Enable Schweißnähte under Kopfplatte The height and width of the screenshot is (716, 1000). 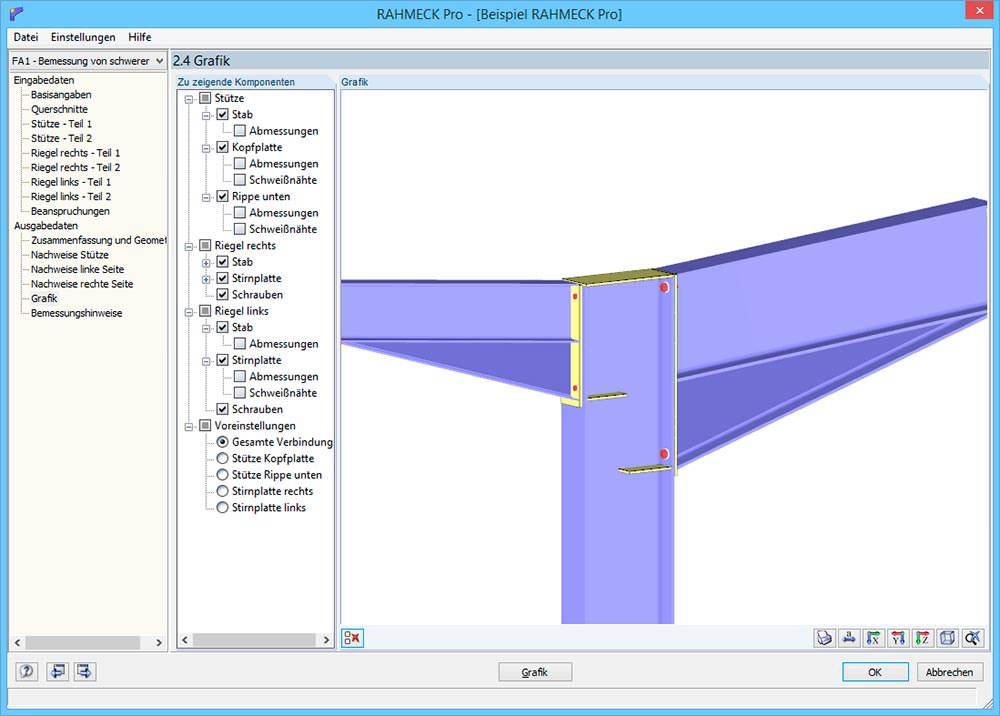click(239, 180)
